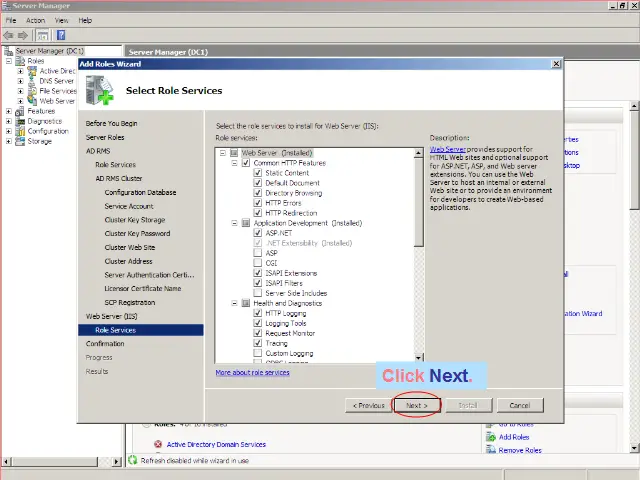Enable the CGI checkbox
The width and height of the screenshot is (640, 480).
[x=258, y=263]
